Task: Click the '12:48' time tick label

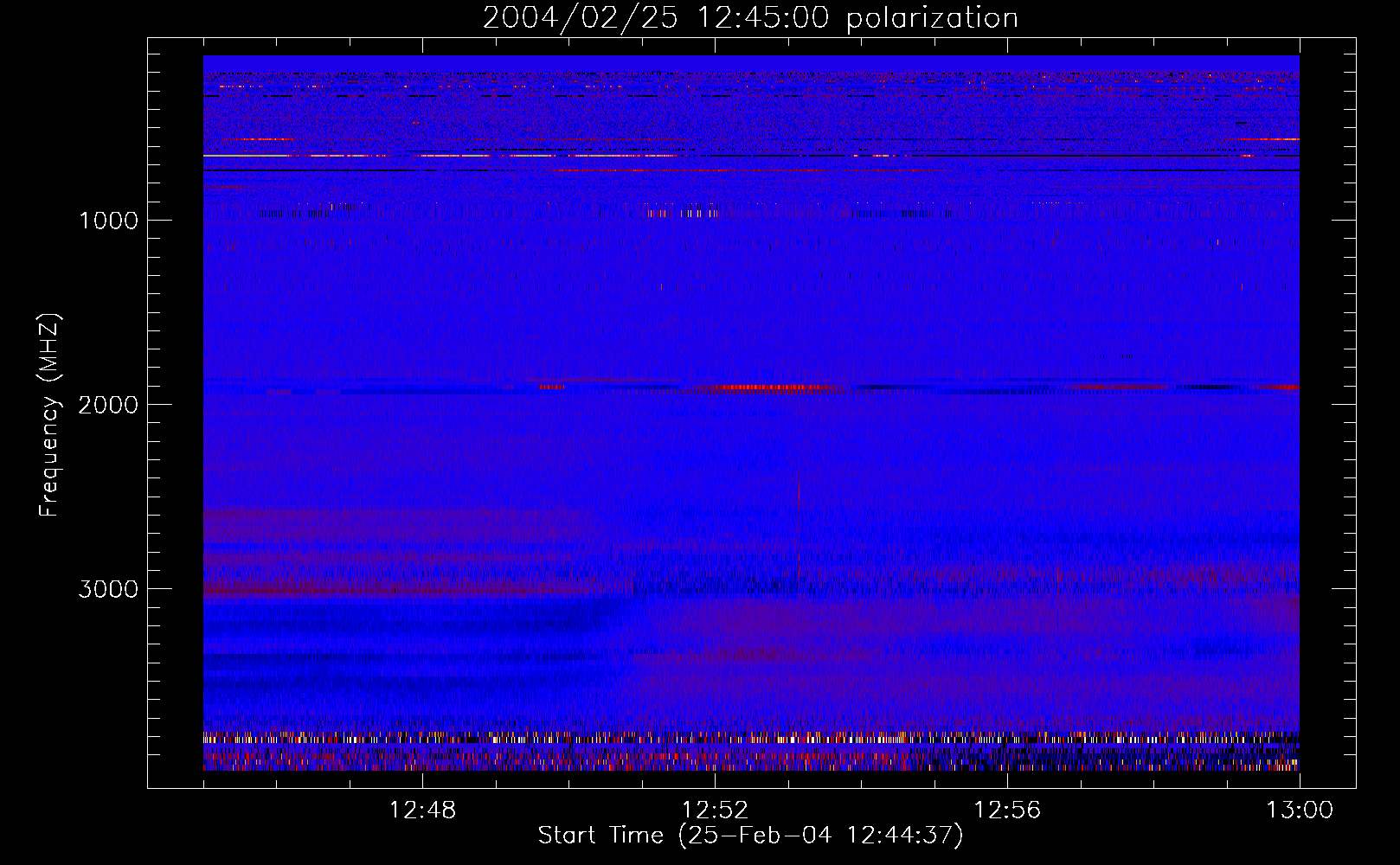Action: pos(422,811)
